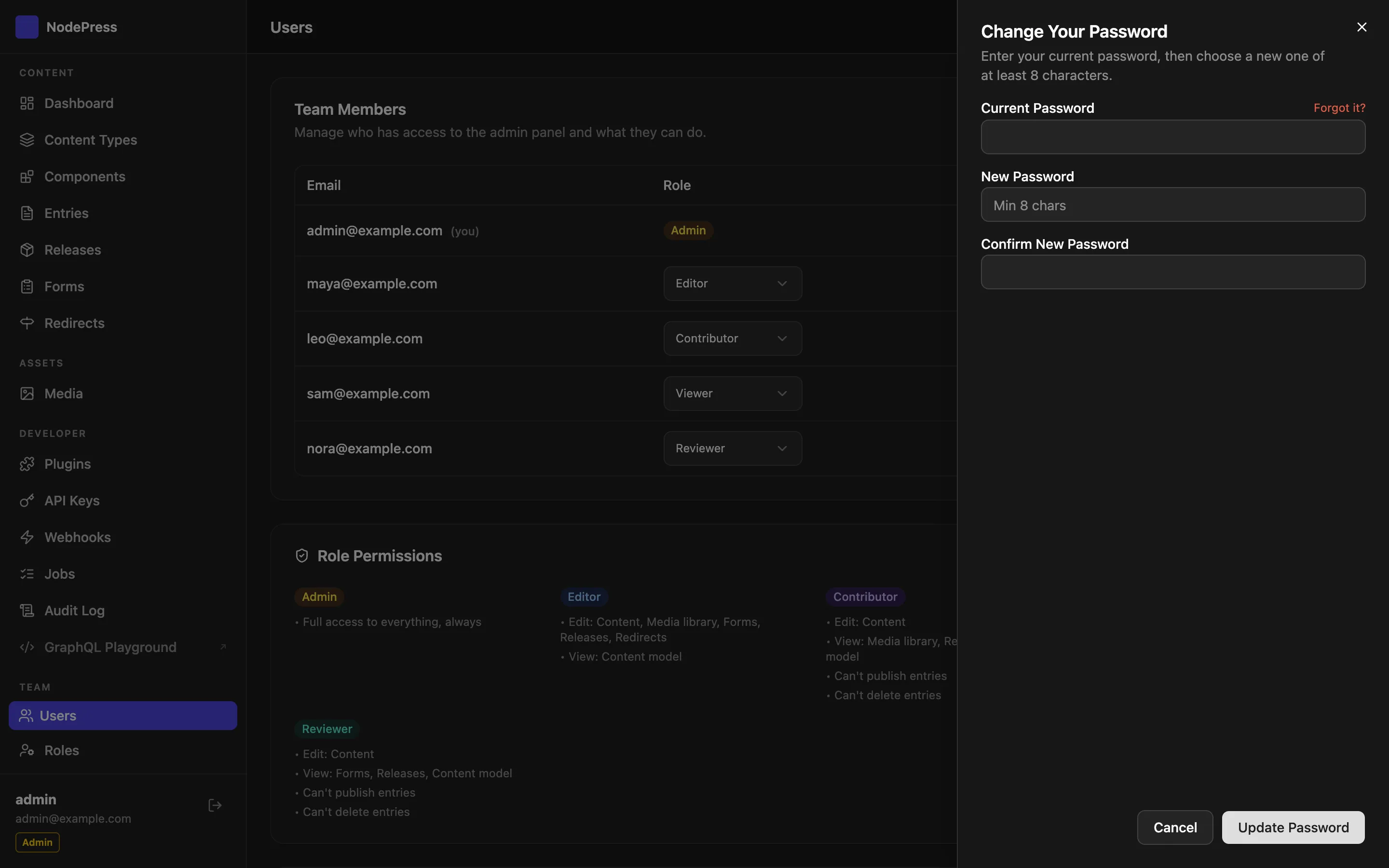Open the Audit Log menu item
This screenshot has height=868, width=1389.
click(123, 611)
